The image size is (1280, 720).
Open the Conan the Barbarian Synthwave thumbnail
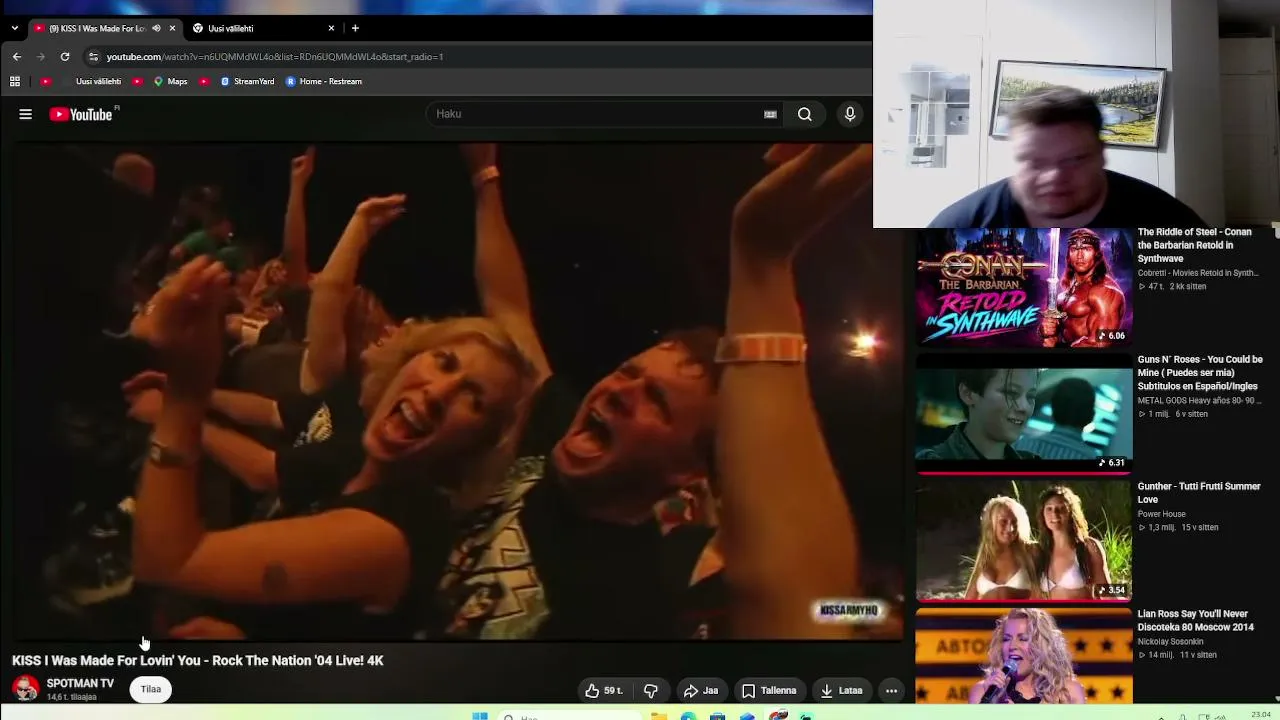tap(1024, 287)
